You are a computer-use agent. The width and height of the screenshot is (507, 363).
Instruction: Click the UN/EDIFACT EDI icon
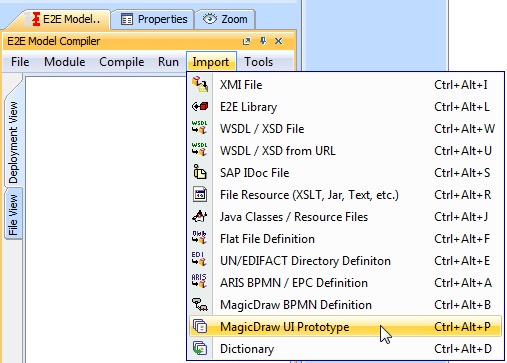pos(200,260)
